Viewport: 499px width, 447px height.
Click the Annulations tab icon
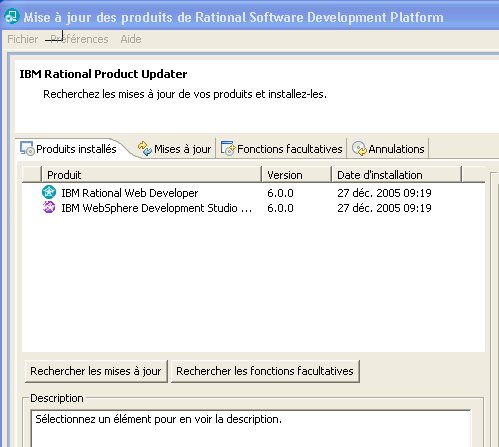(359, 148)
